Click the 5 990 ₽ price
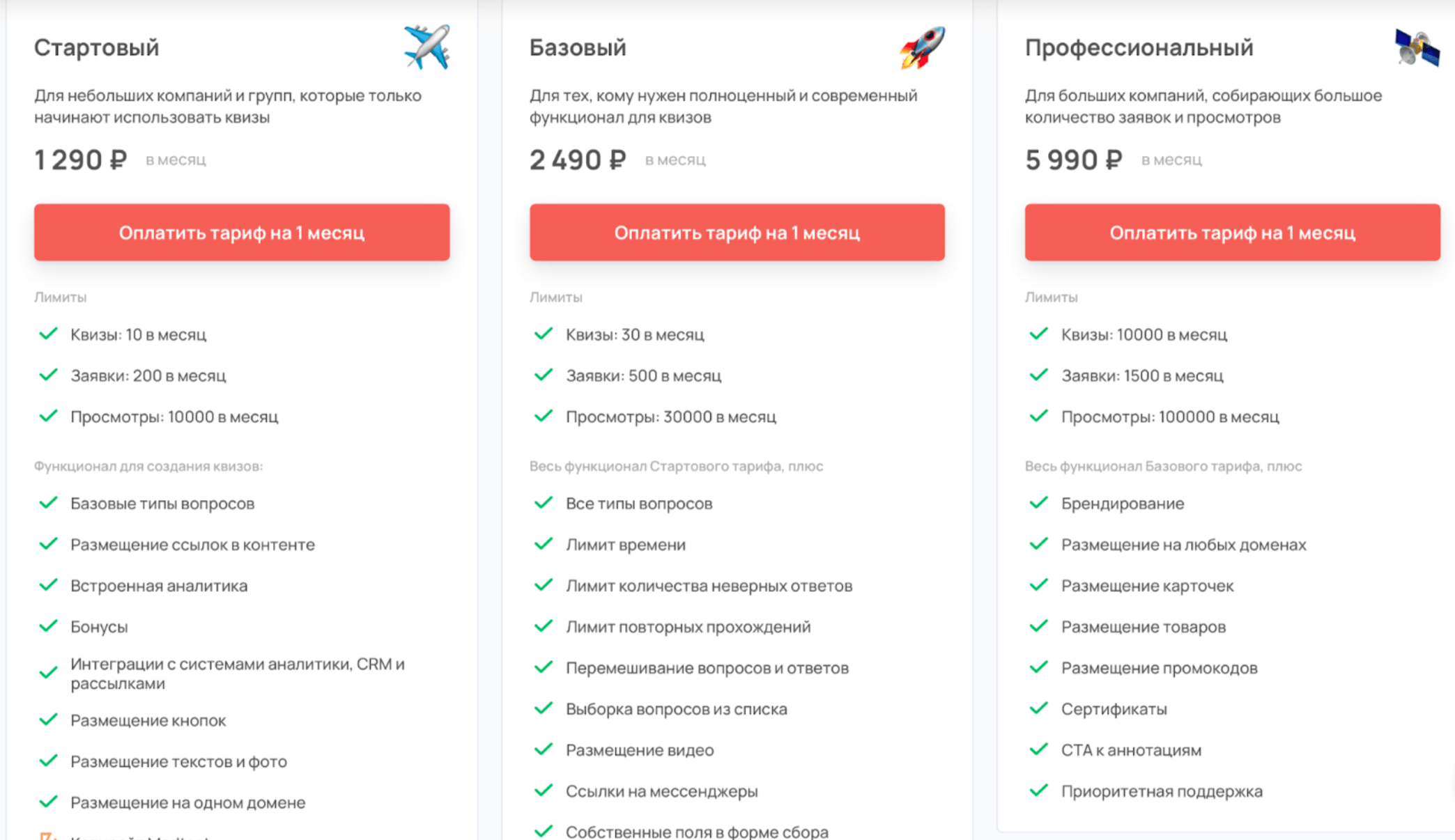1455x840 pixels. 1073,160
